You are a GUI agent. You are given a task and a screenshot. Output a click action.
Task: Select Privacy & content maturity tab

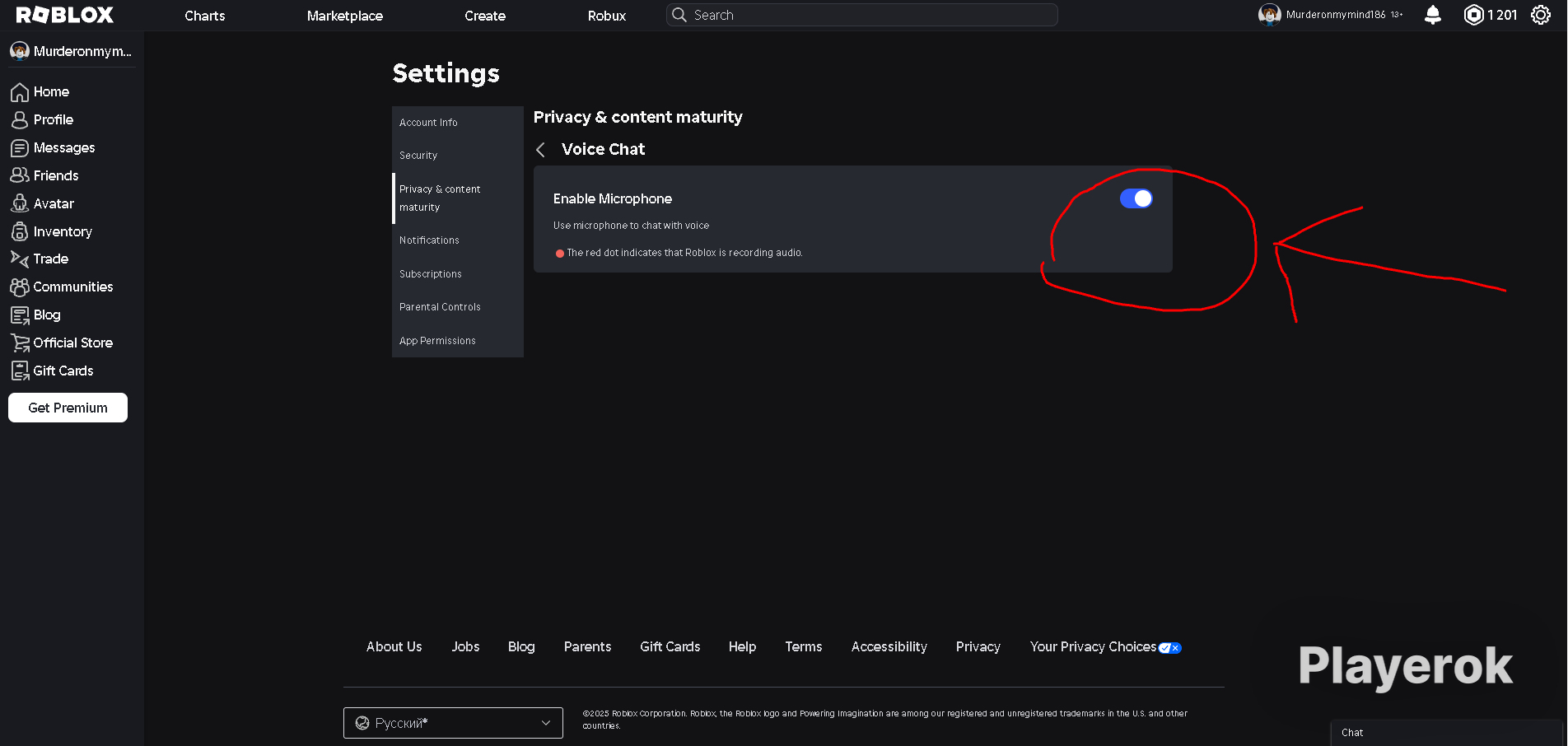(x=458, y=198)
